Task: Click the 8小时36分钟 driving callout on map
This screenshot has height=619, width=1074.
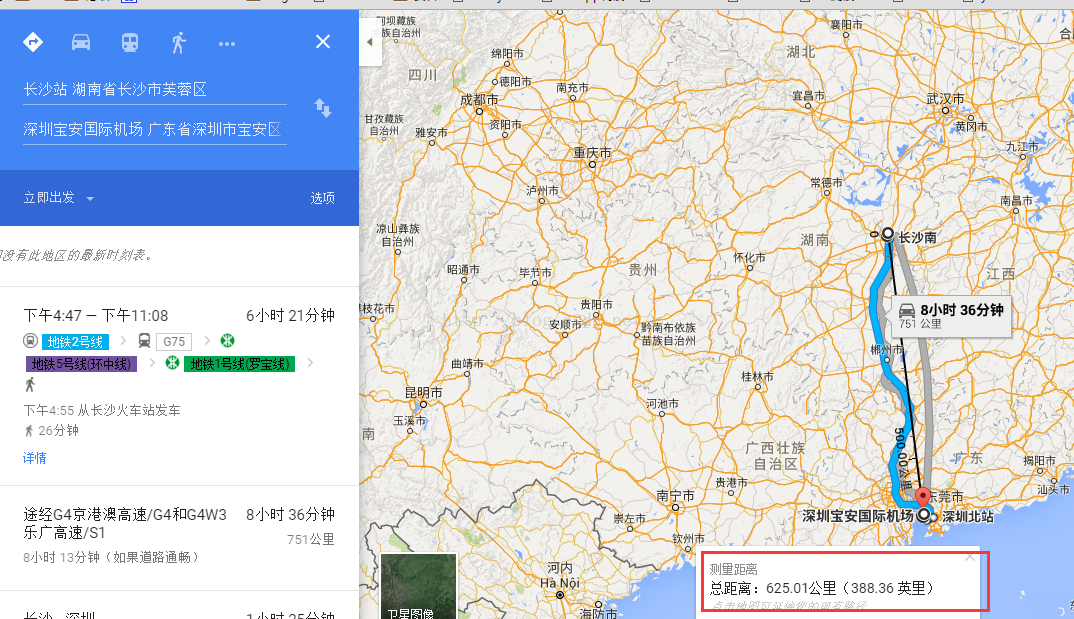Action: tap(951, 316)
